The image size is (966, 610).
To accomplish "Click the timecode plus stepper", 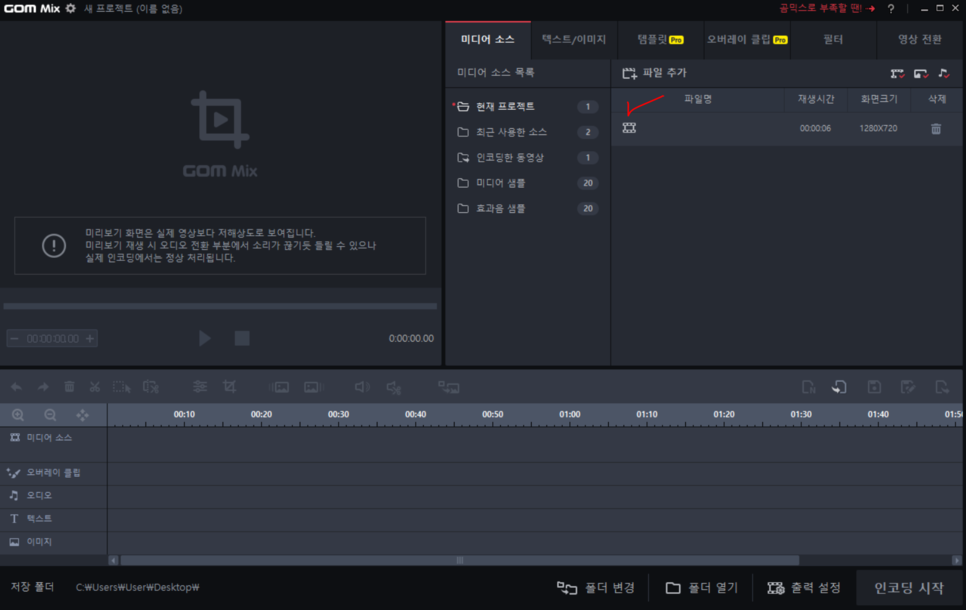I will [x=90, y=338].
